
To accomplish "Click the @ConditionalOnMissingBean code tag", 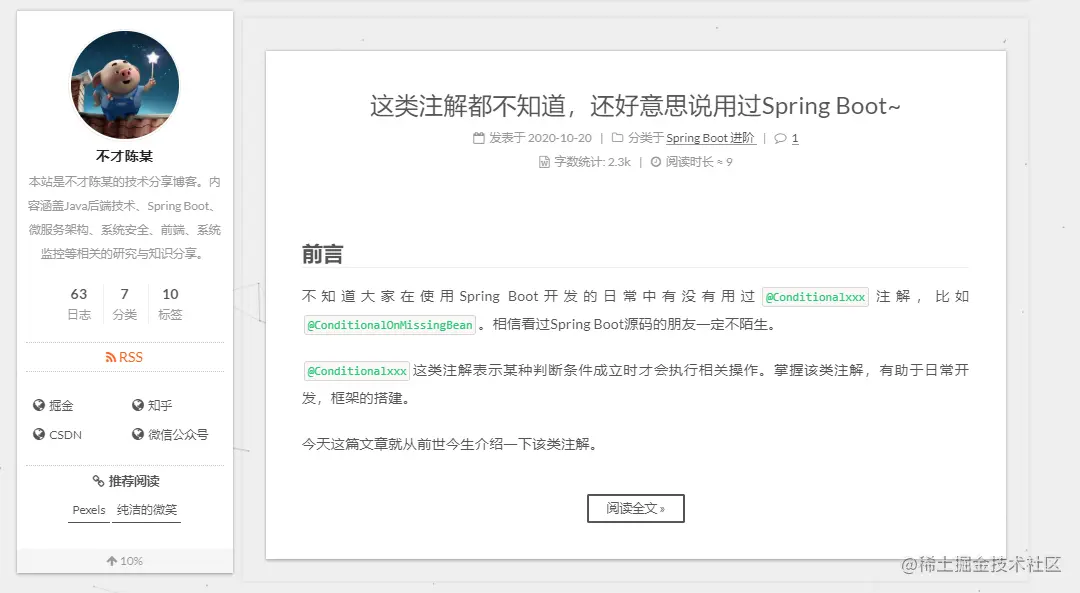I will [x=390, y=325].
